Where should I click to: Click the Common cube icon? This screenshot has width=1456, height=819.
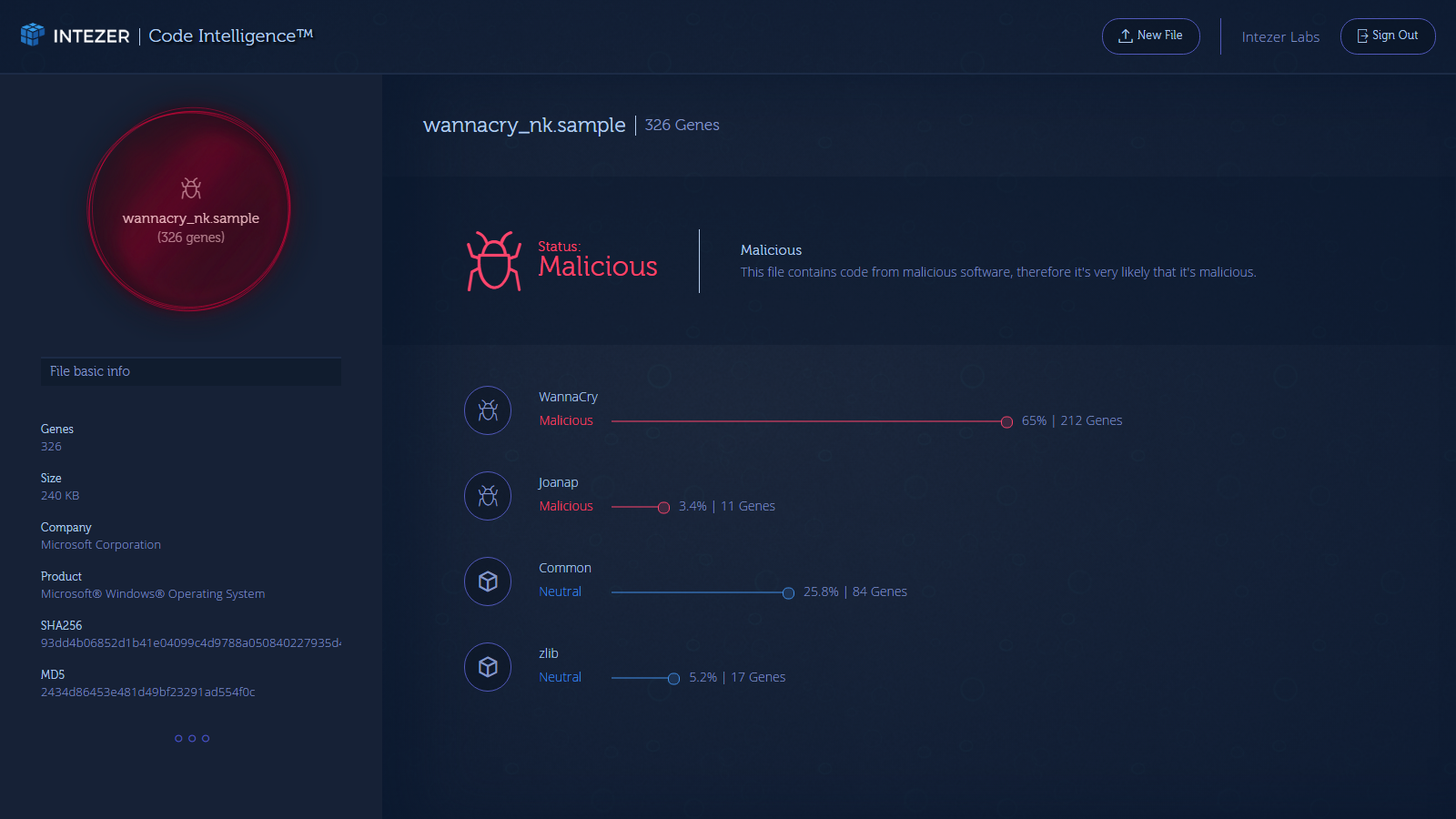click(488, 581)
